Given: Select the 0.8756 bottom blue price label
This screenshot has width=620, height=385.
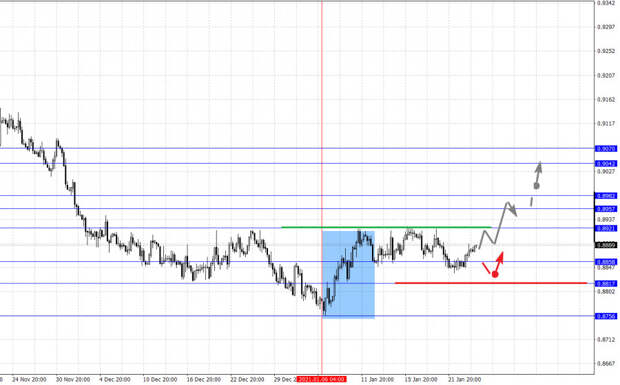Looking at the screenshot, I should pos(606,316).
